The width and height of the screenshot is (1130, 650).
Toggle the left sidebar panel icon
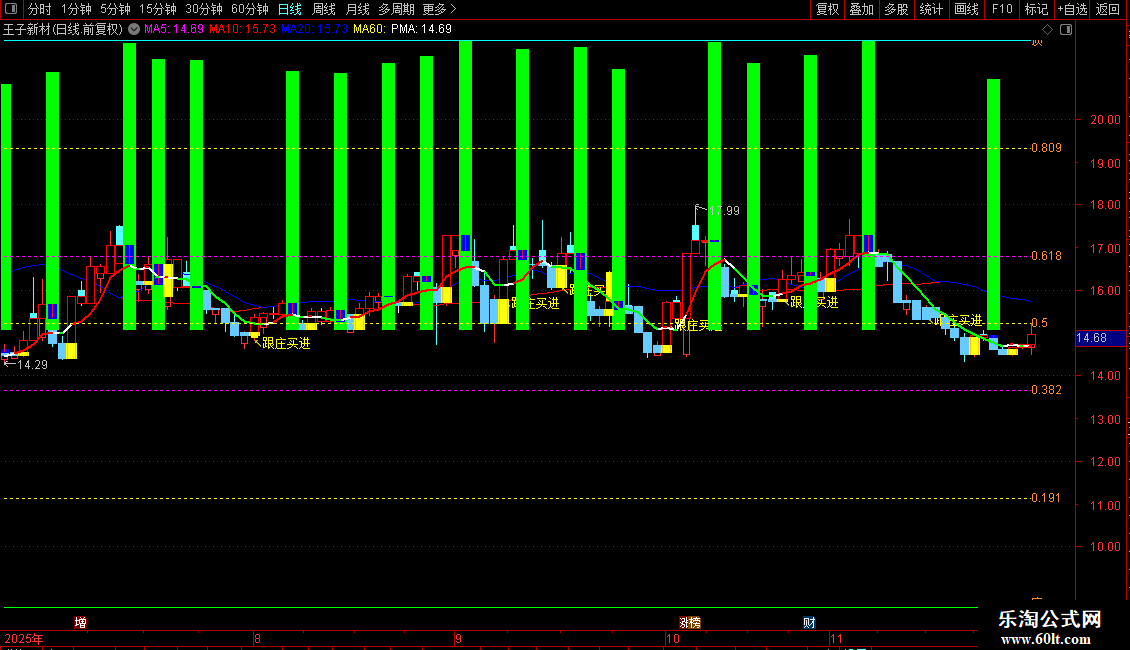(11, 9)
